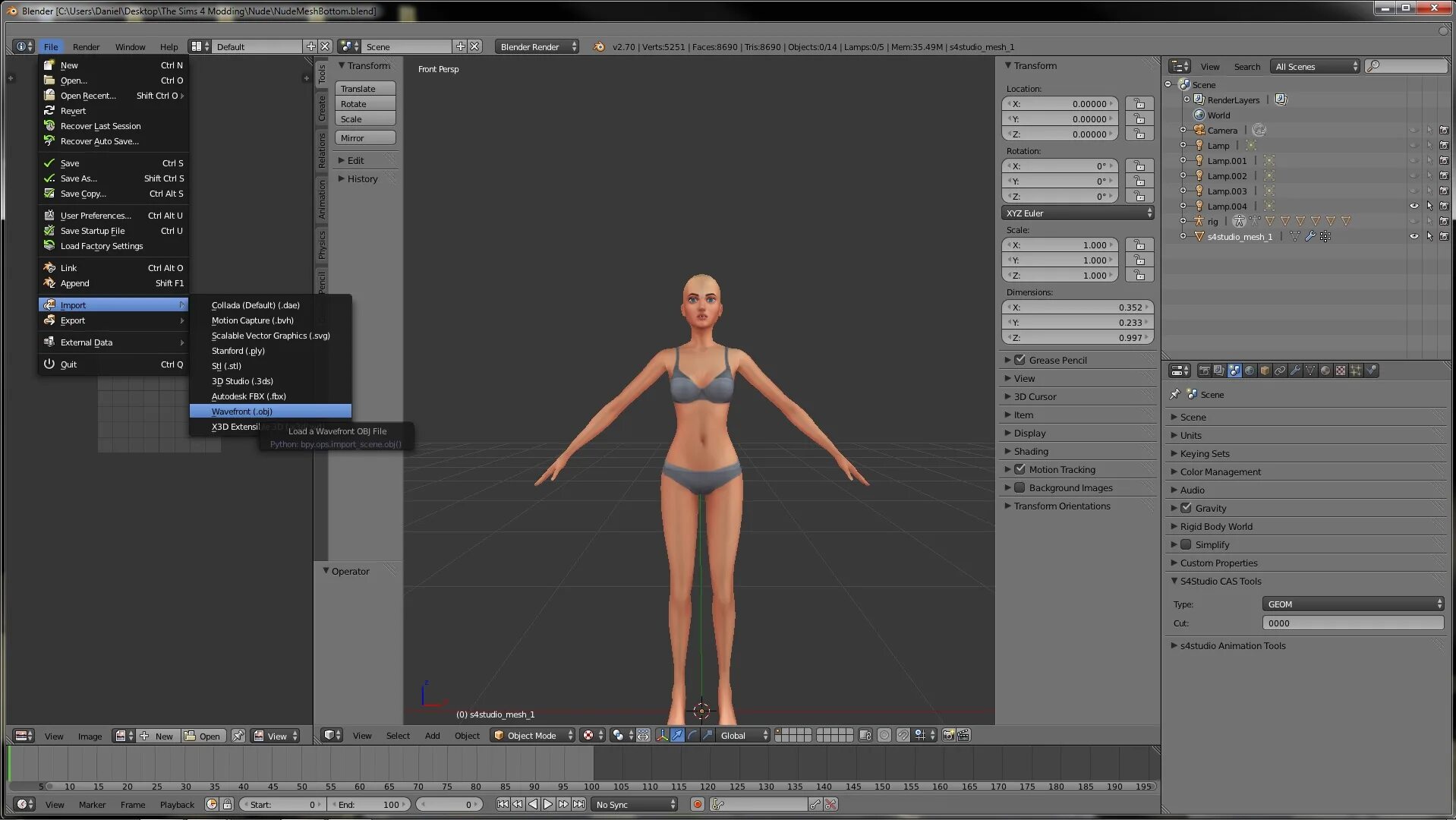The width and height of the screenshot is (1456, 820).
Task: Click the outliner search field
Action: tap(1407, 66)
